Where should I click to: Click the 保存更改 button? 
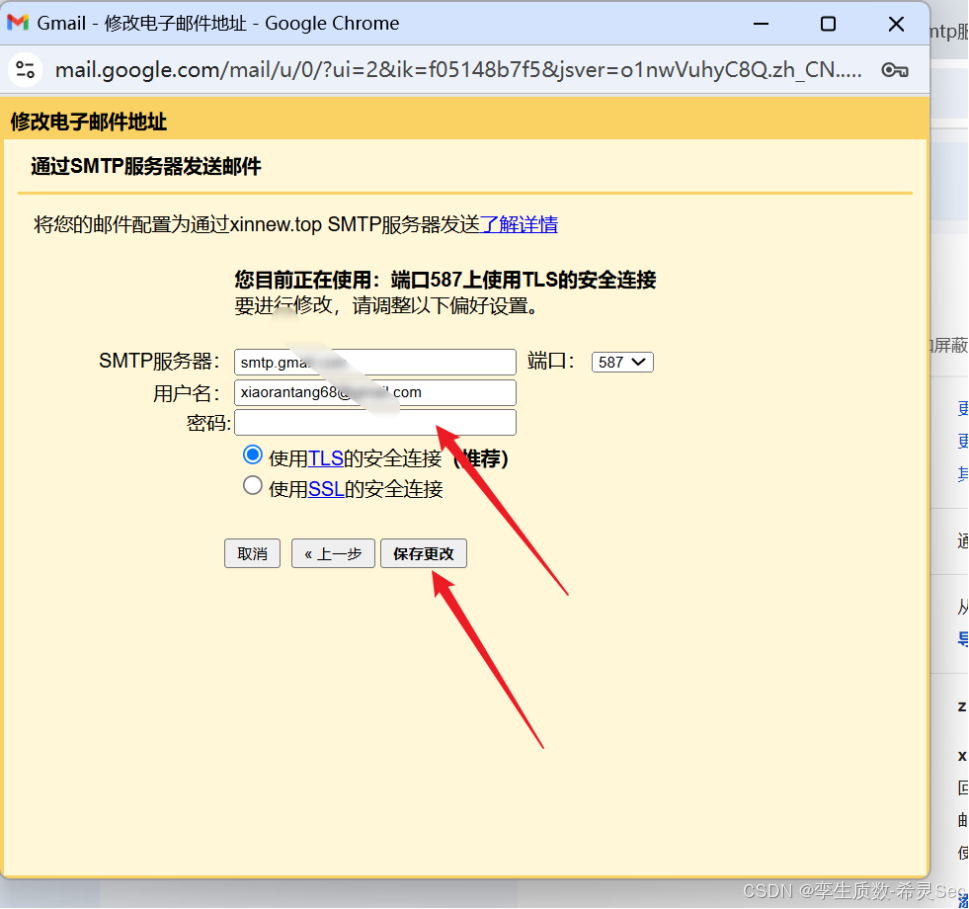[x=423, y=553]
